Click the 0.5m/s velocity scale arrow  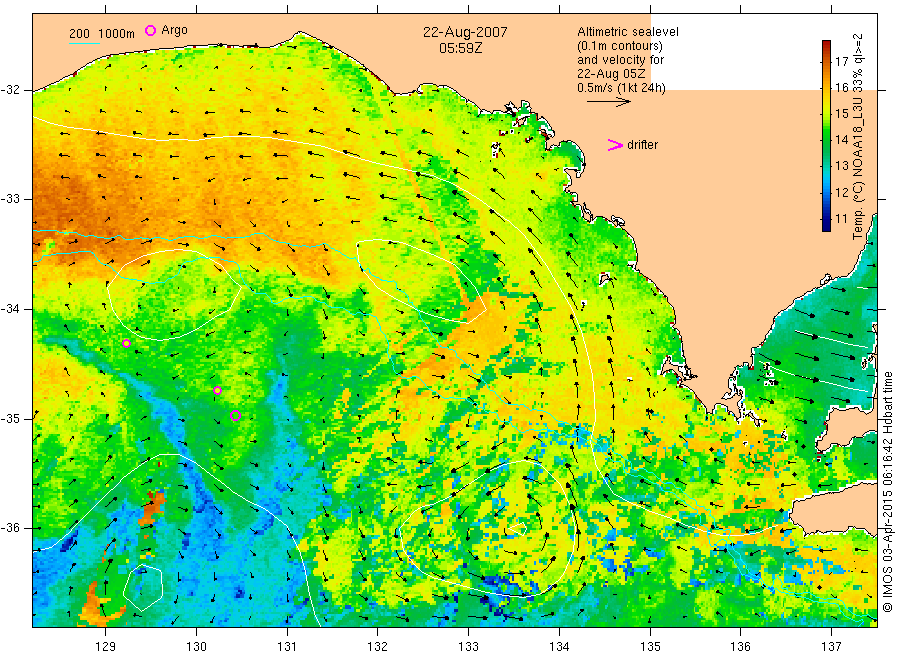608,102
